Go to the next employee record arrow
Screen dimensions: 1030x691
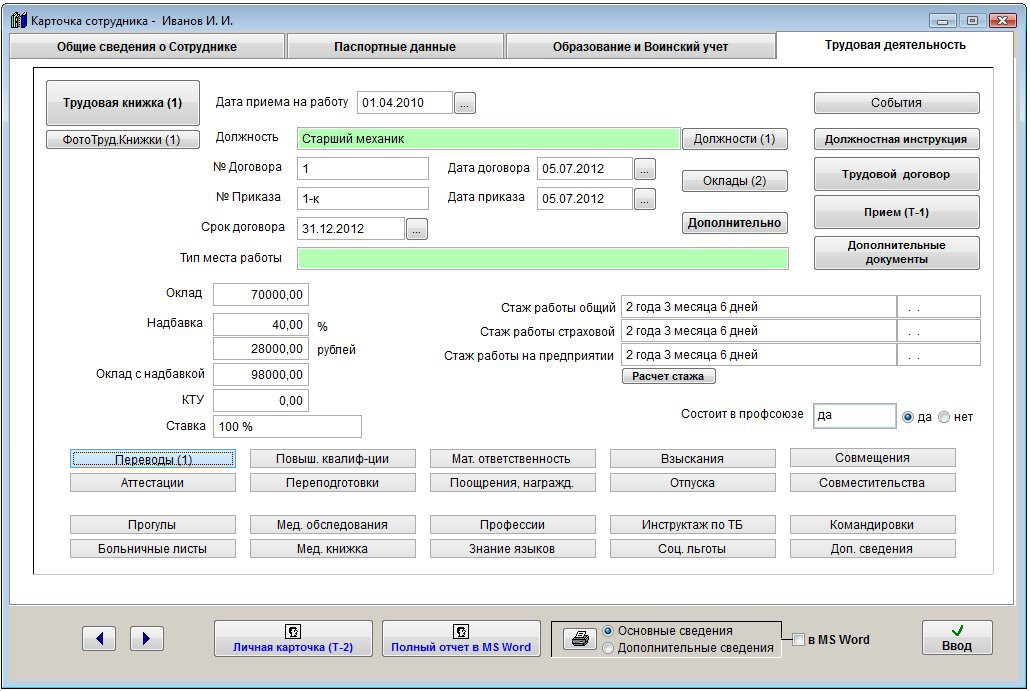click(x=147, y=638)
